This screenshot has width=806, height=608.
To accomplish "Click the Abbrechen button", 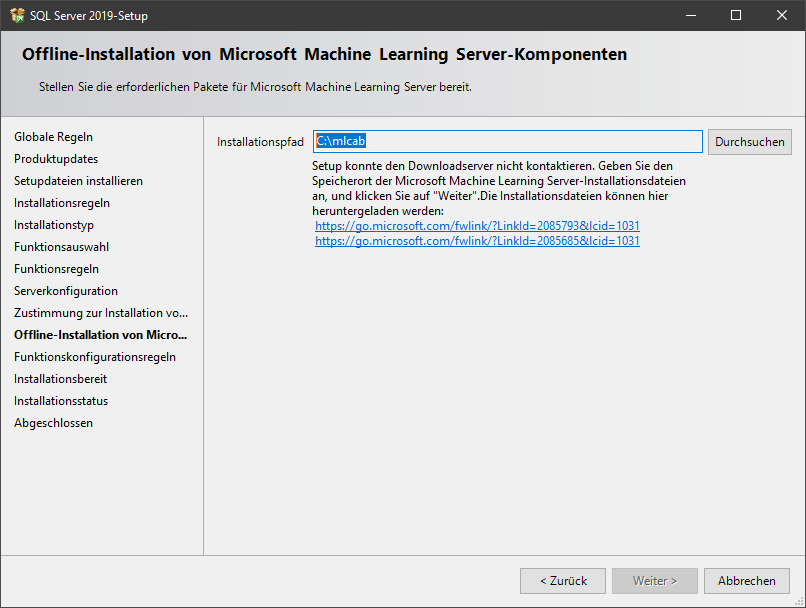I will click(x=747, y=581).
